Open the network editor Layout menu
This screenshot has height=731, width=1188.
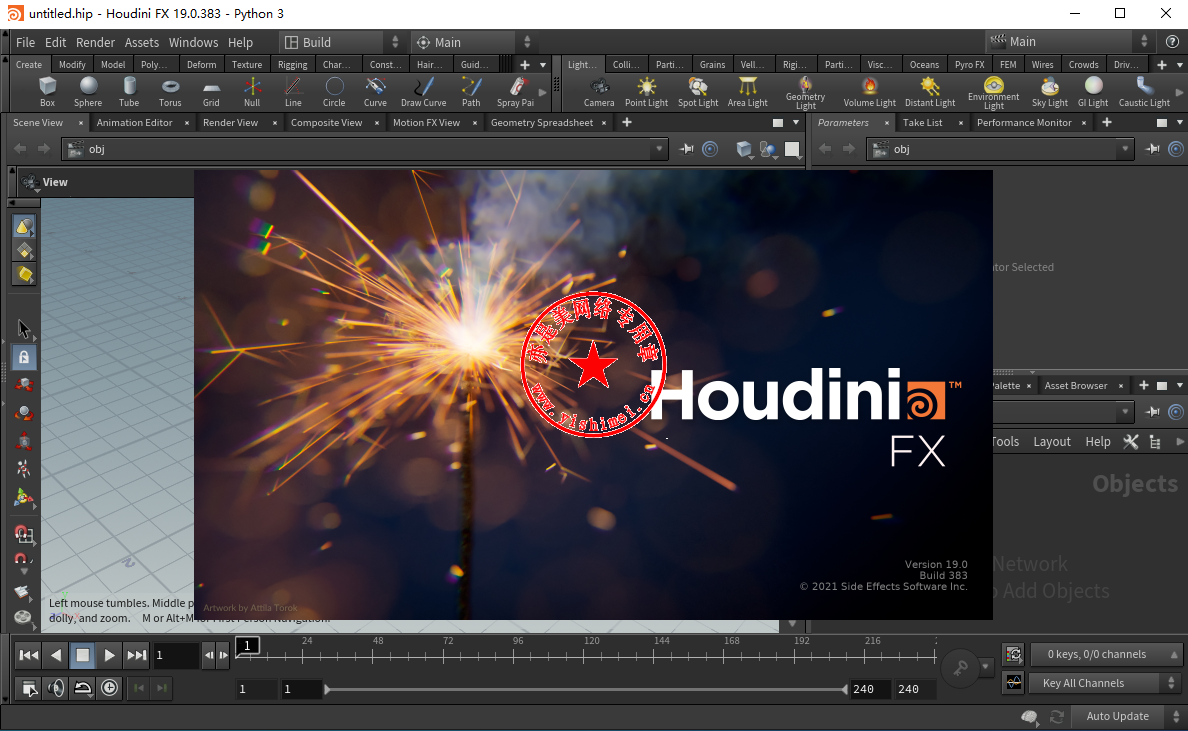tap(1052, 442)
